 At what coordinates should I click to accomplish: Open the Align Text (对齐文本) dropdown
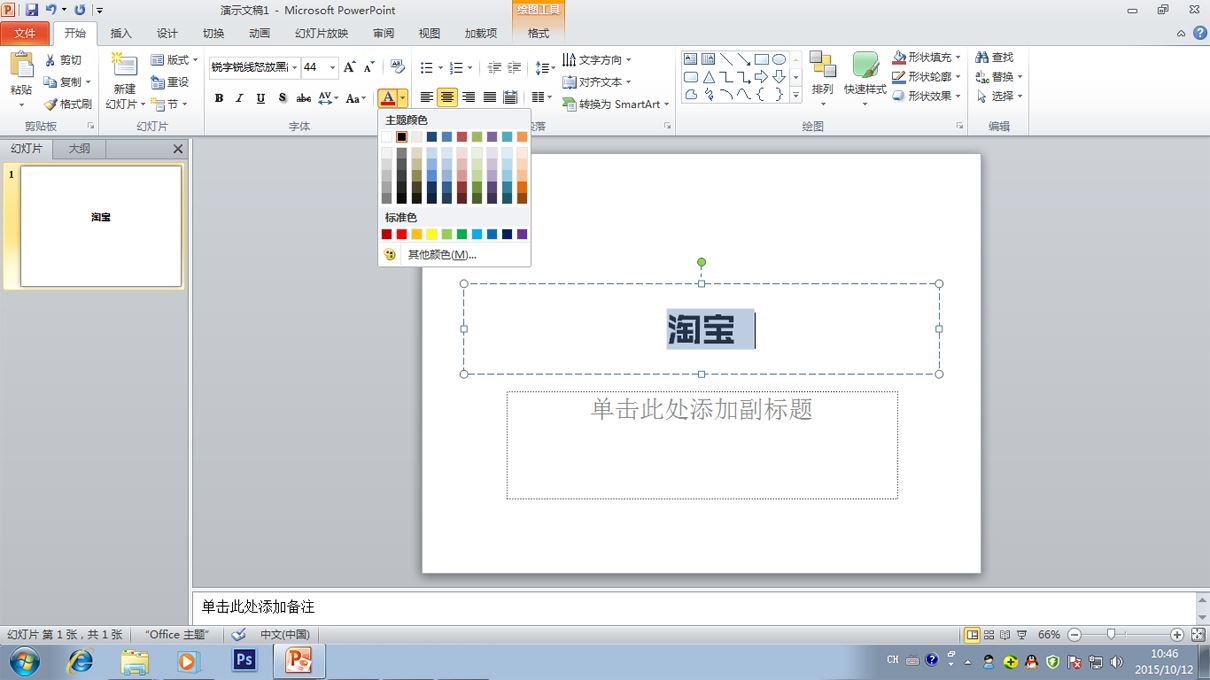pyautogui.click(x=597, y=82)
